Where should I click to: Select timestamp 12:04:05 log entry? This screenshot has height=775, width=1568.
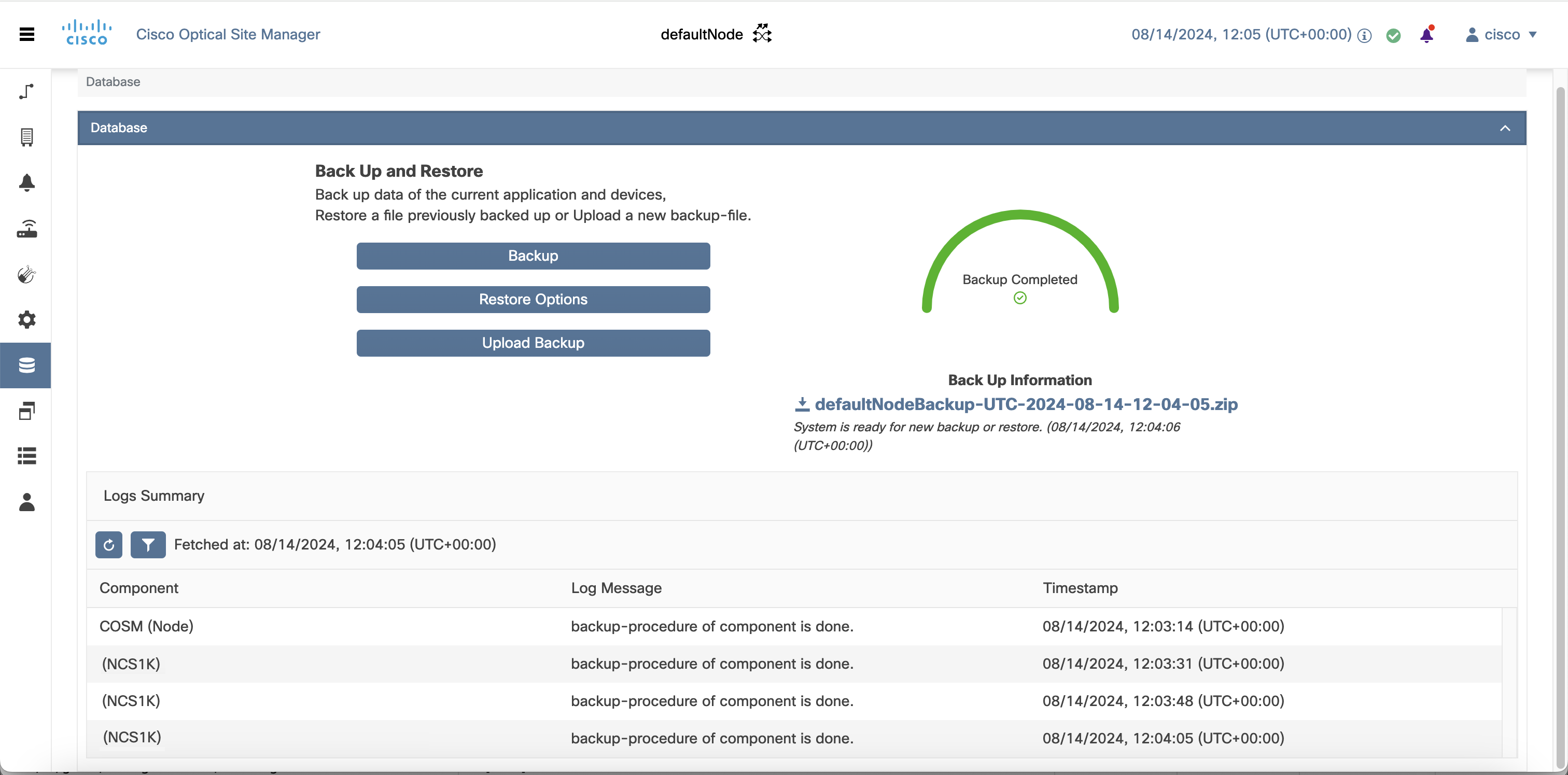coord(794,739)
